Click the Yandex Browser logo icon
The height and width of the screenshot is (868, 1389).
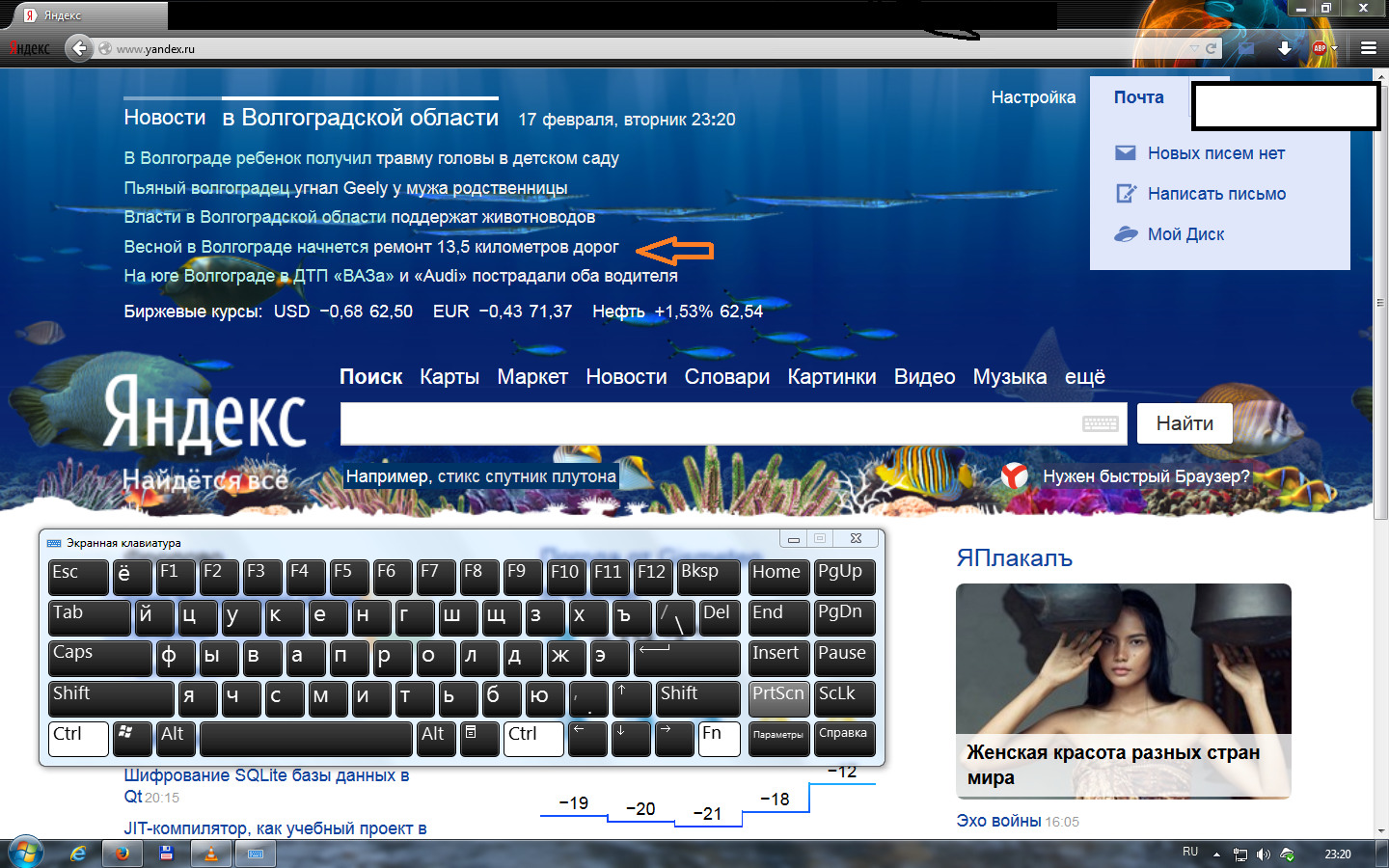(x=1014, y=475)
